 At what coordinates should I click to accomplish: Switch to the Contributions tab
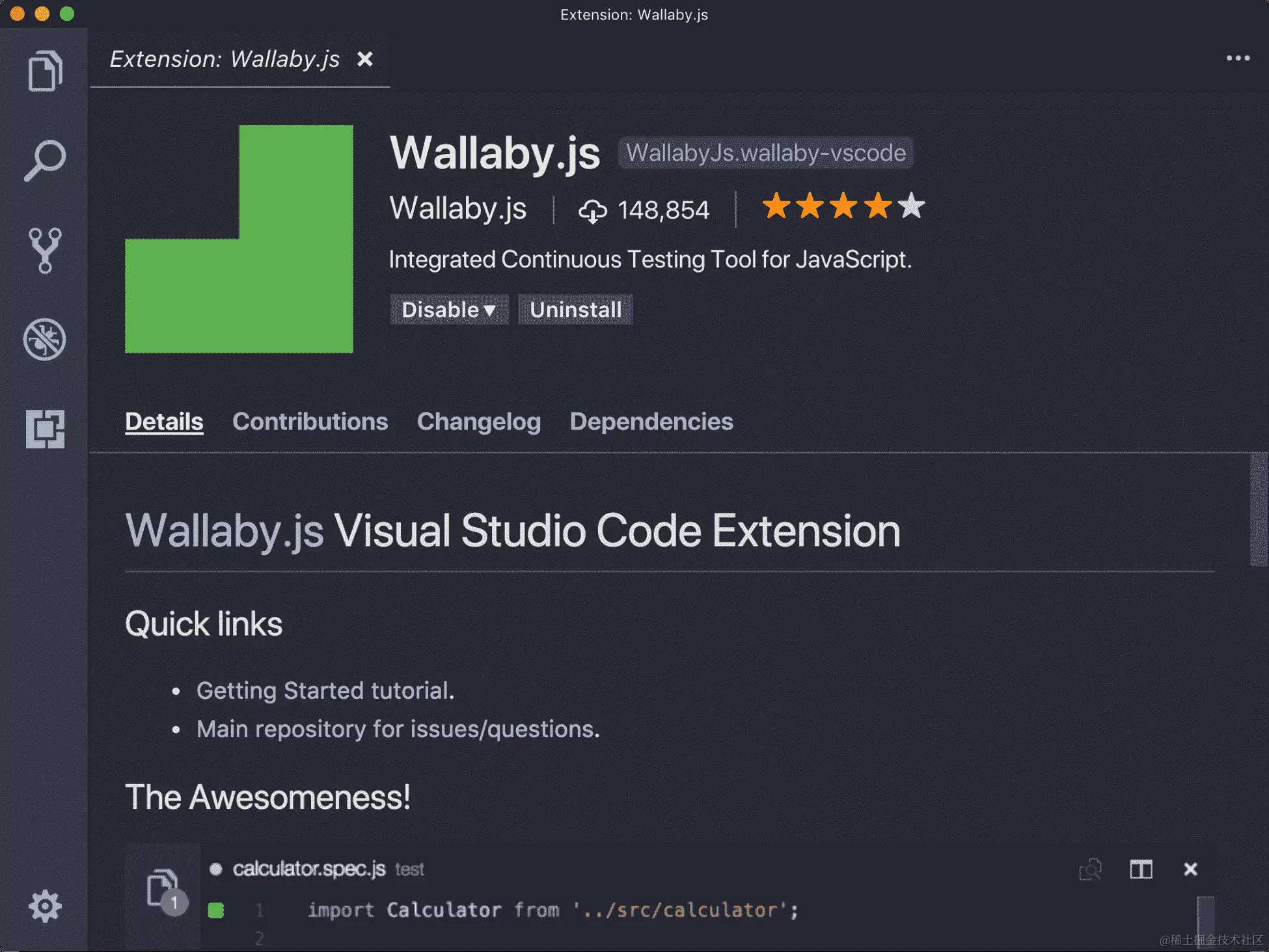pos(310,422)
